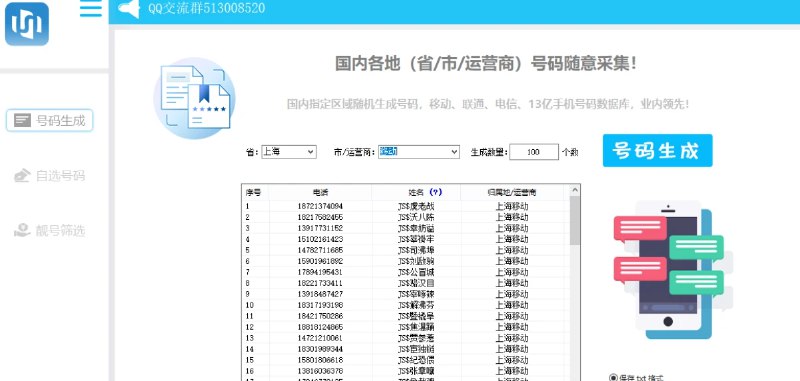
Task: Select row 1 in the number table
Action: [x=406, y=206]
